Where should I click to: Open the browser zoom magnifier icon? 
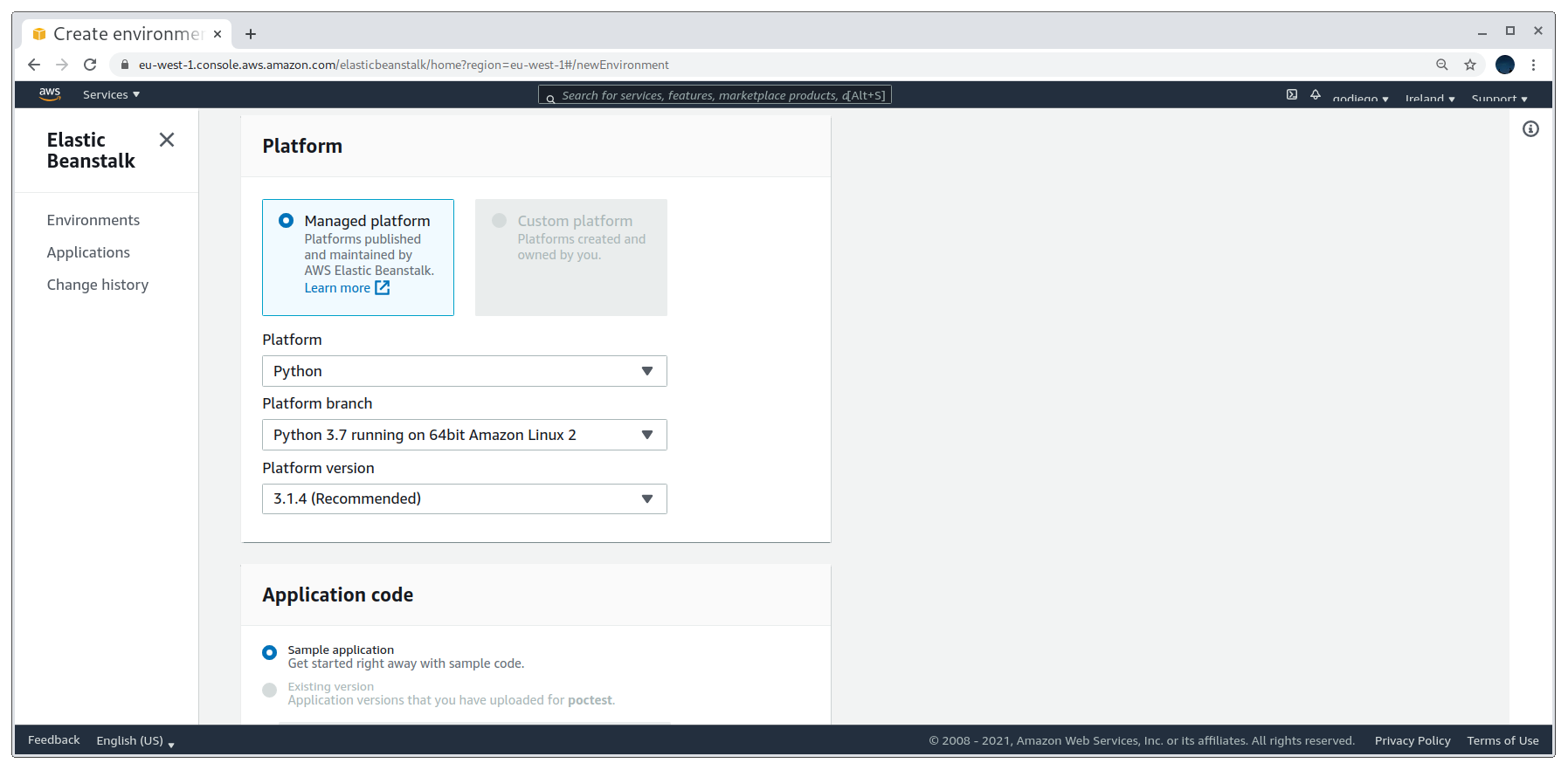[1442, 65]
